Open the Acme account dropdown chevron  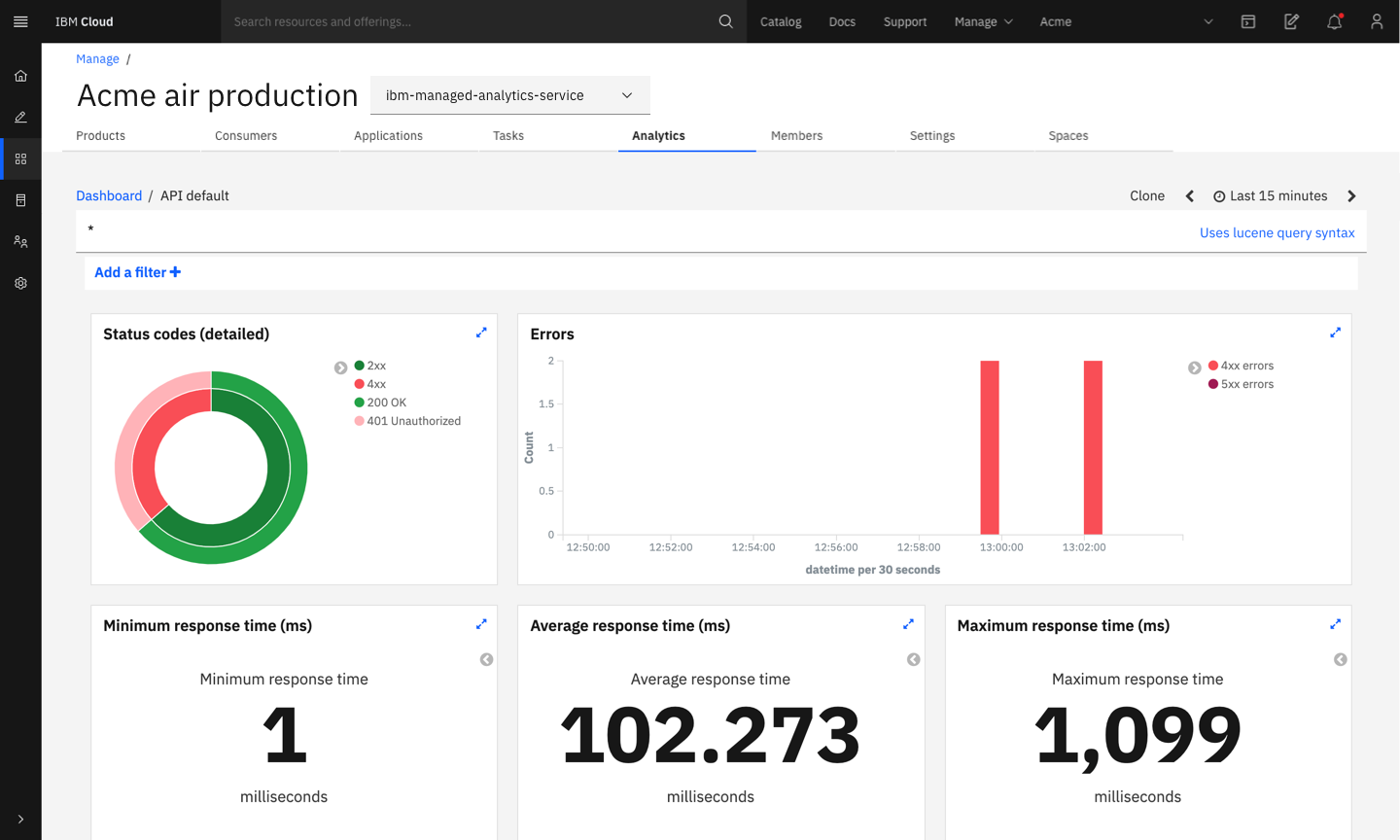(x=1208, y=21)
